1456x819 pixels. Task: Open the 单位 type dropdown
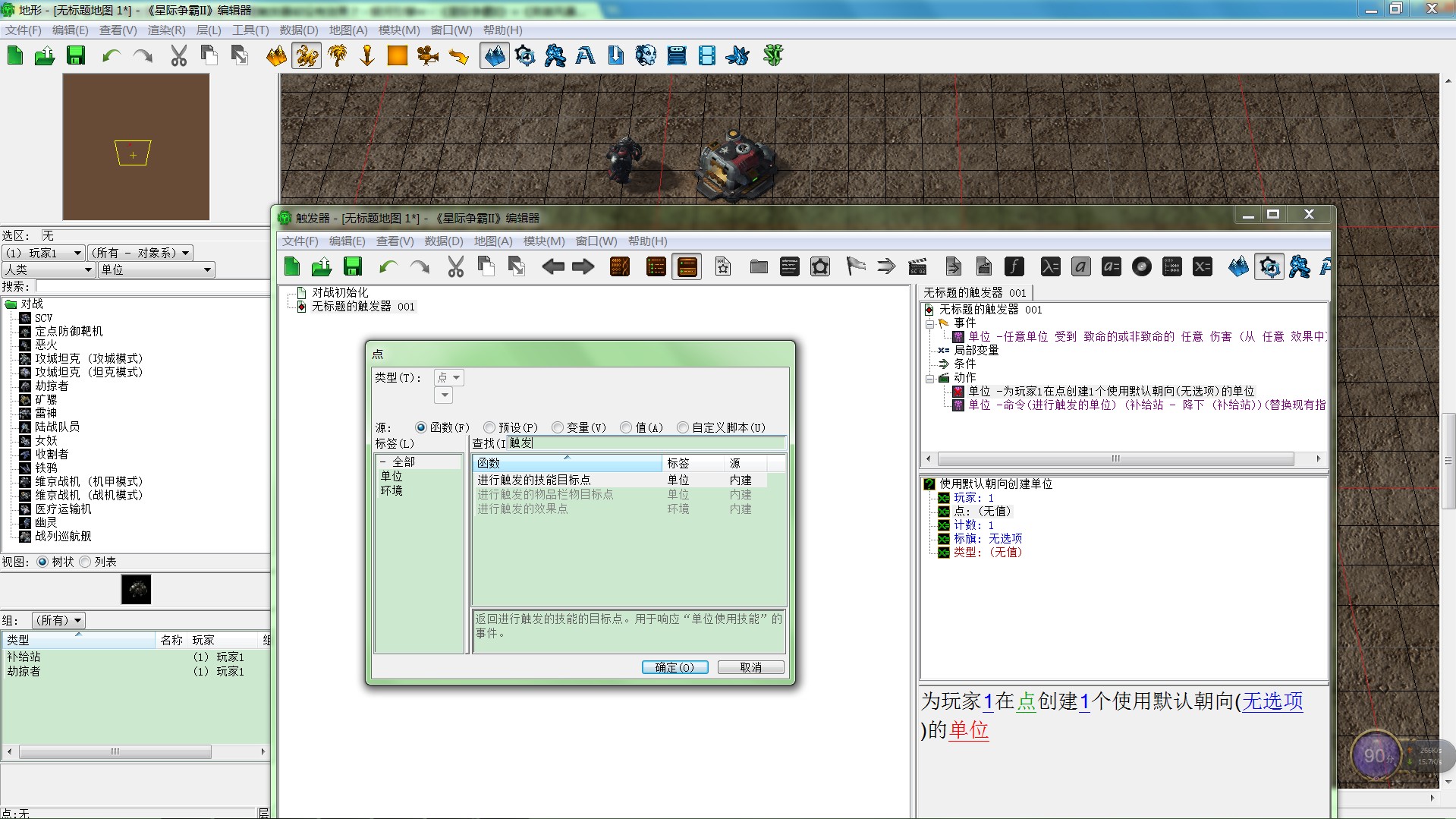point(156,269)
